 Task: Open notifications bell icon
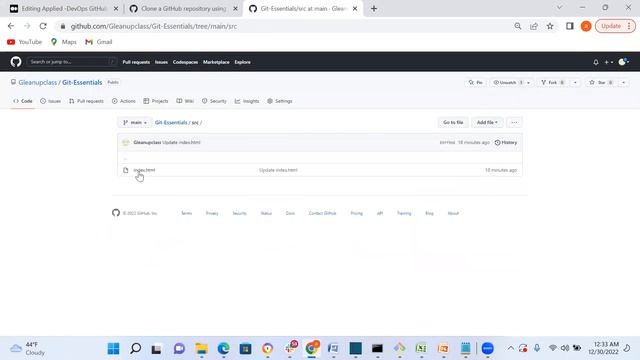pos(596,62)
